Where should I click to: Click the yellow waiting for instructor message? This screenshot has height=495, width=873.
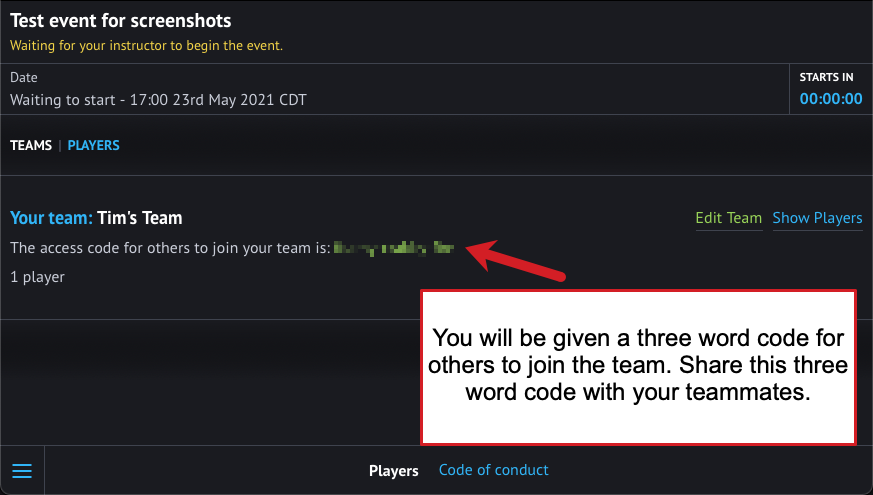click(146, 46)
